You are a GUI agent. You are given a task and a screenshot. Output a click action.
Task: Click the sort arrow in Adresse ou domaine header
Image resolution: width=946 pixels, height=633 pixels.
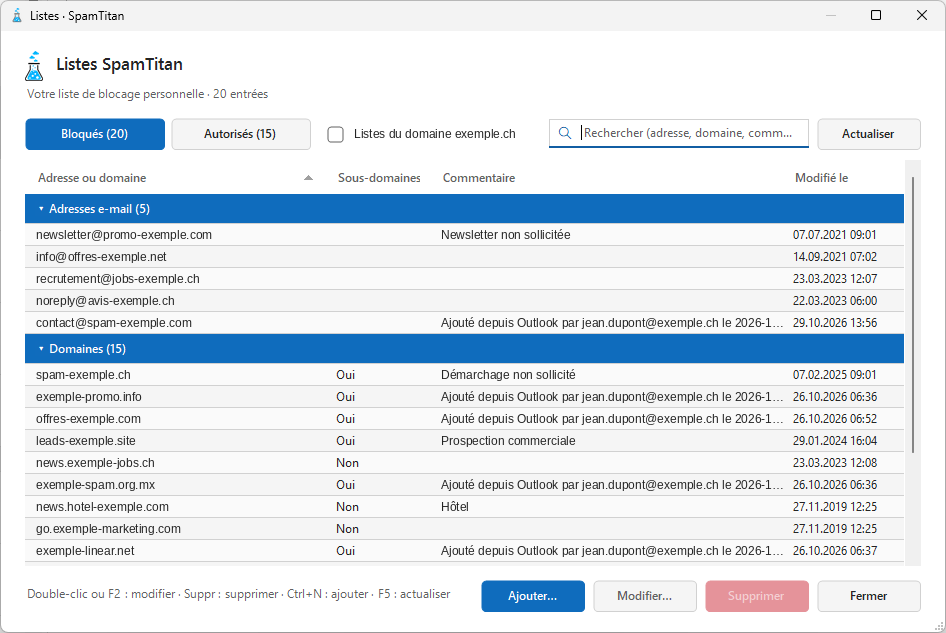[308, 178]
